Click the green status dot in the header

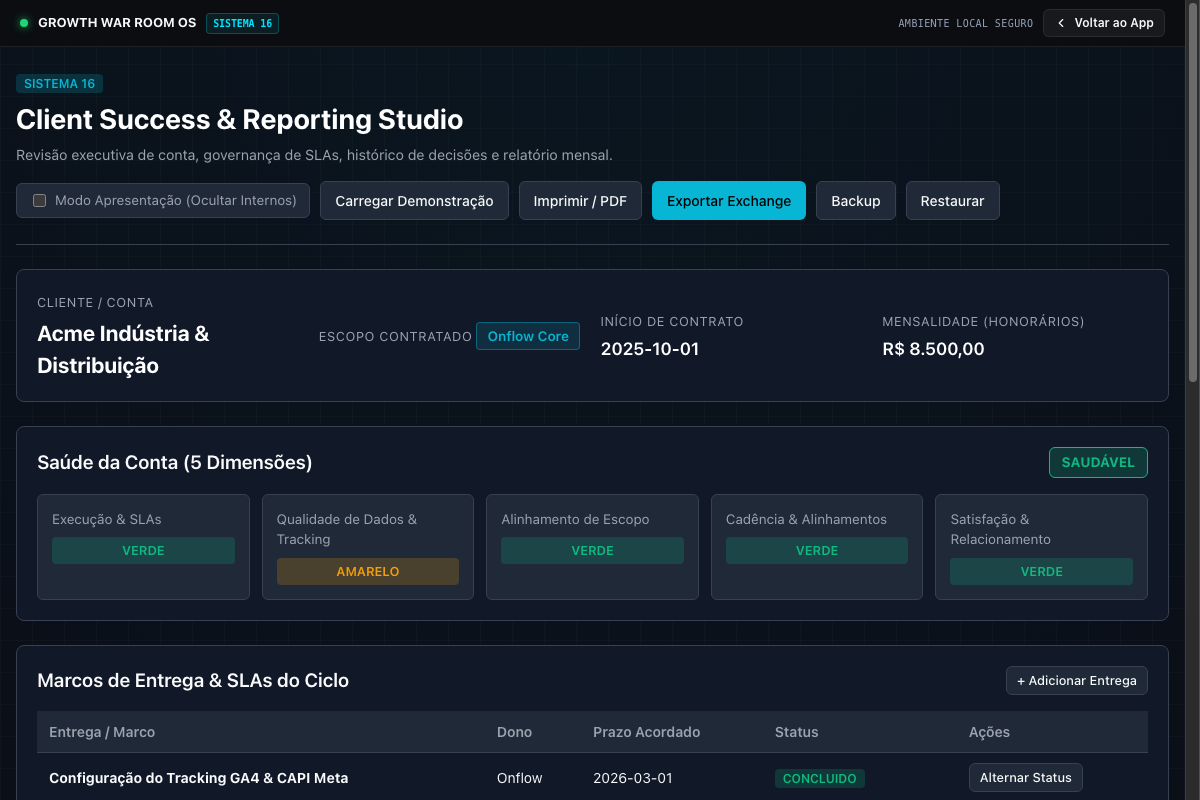24,23
